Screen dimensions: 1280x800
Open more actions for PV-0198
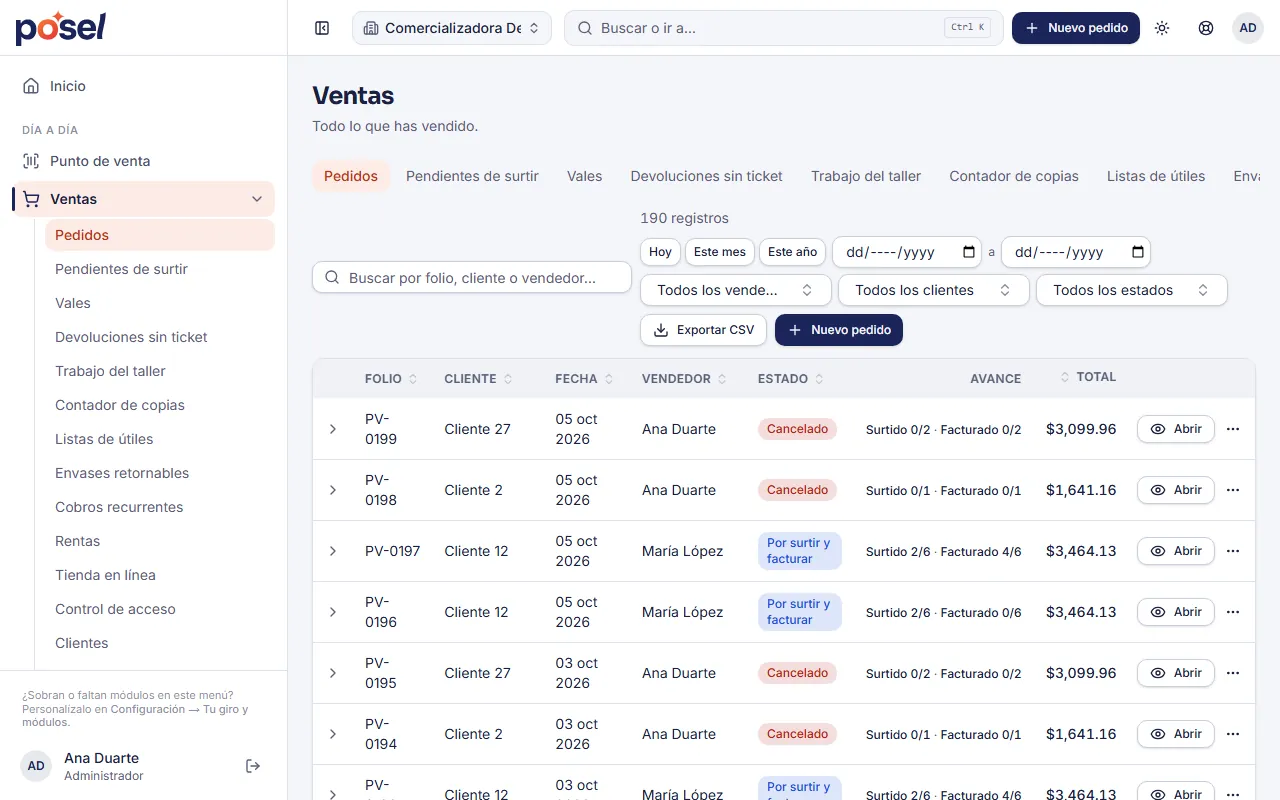(x=1233, y=490)
